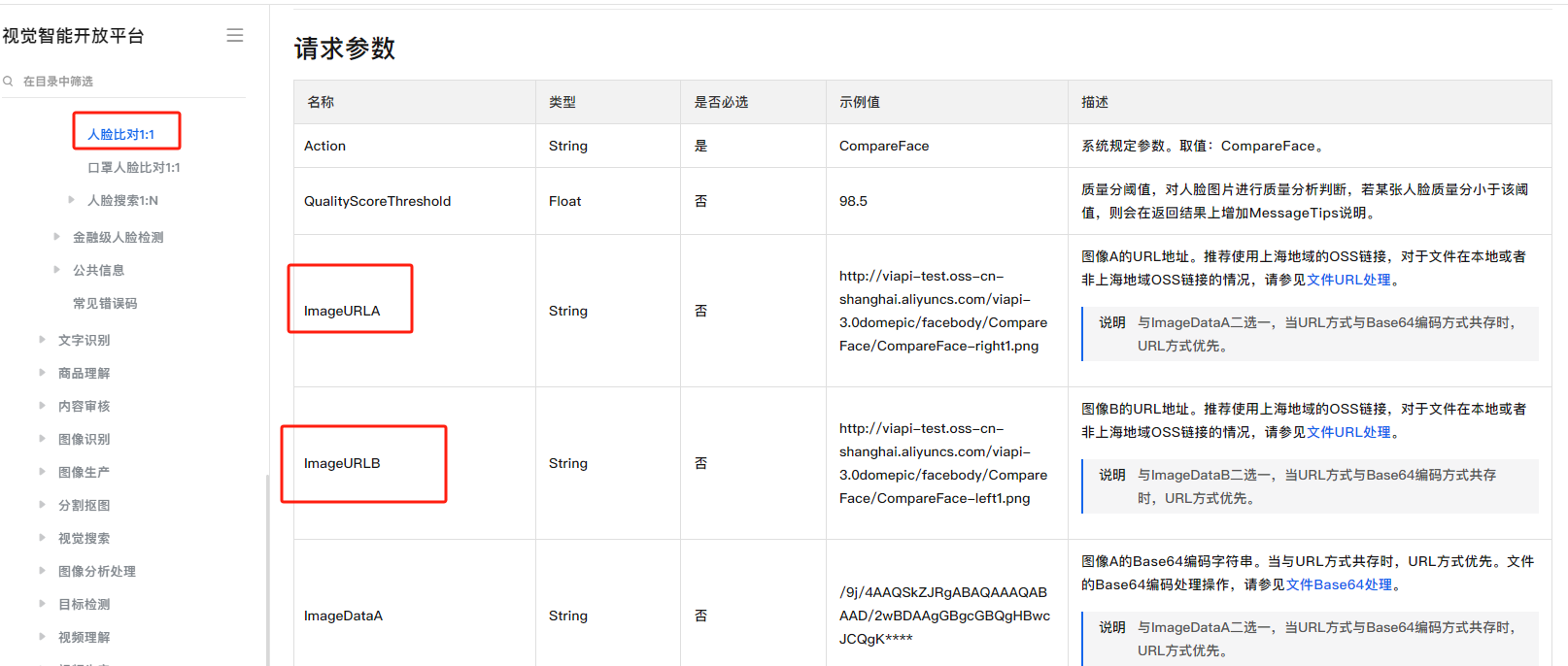Expand the 商品理解 category
Viewport: 1568px width, 666px height.
tap(42, 373)
